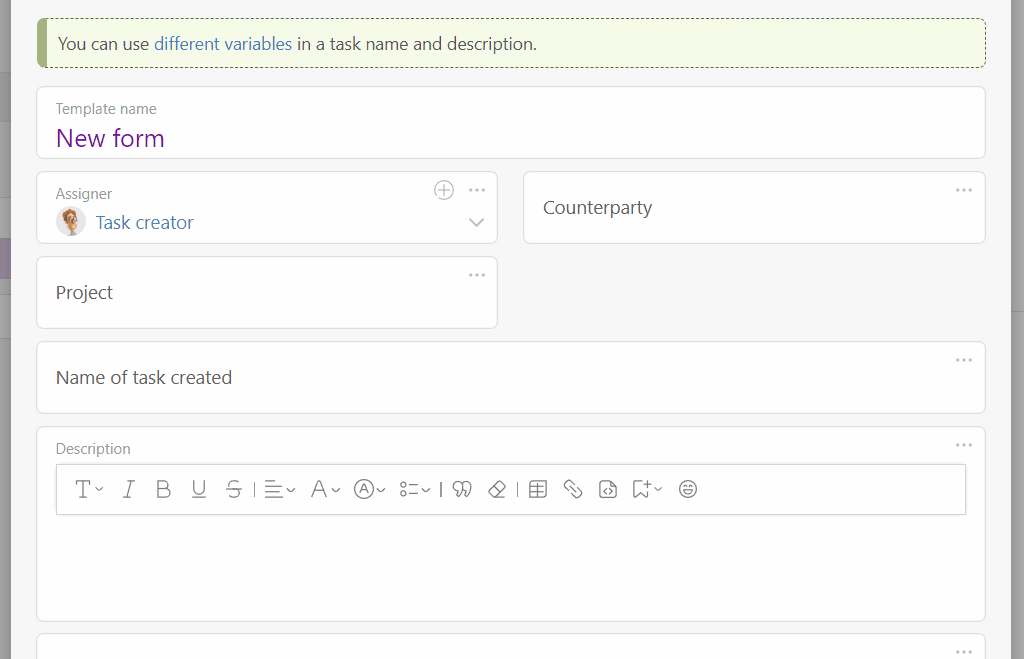Apply strikethrough formatting

[x=234, y=489]
